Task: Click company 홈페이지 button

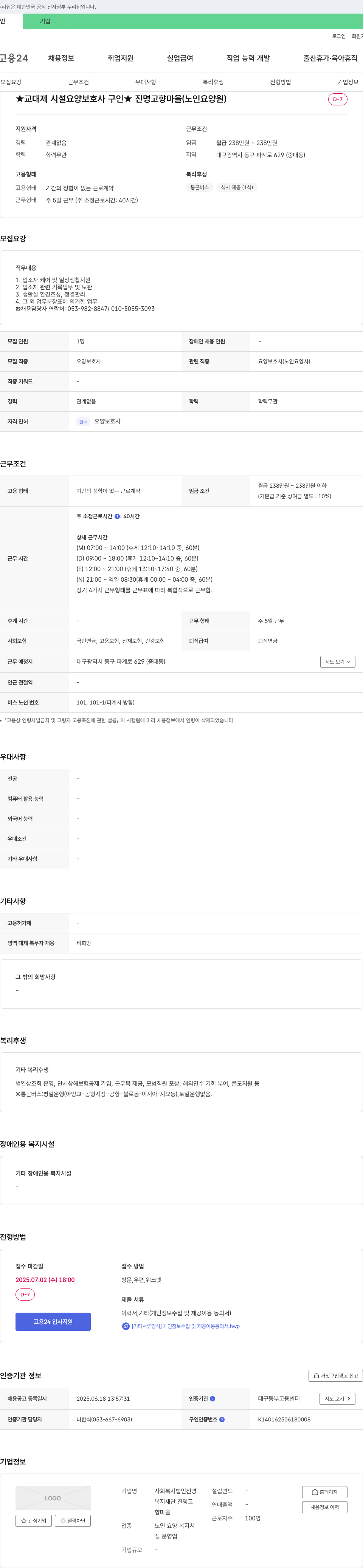Action: coord(325,1492)
